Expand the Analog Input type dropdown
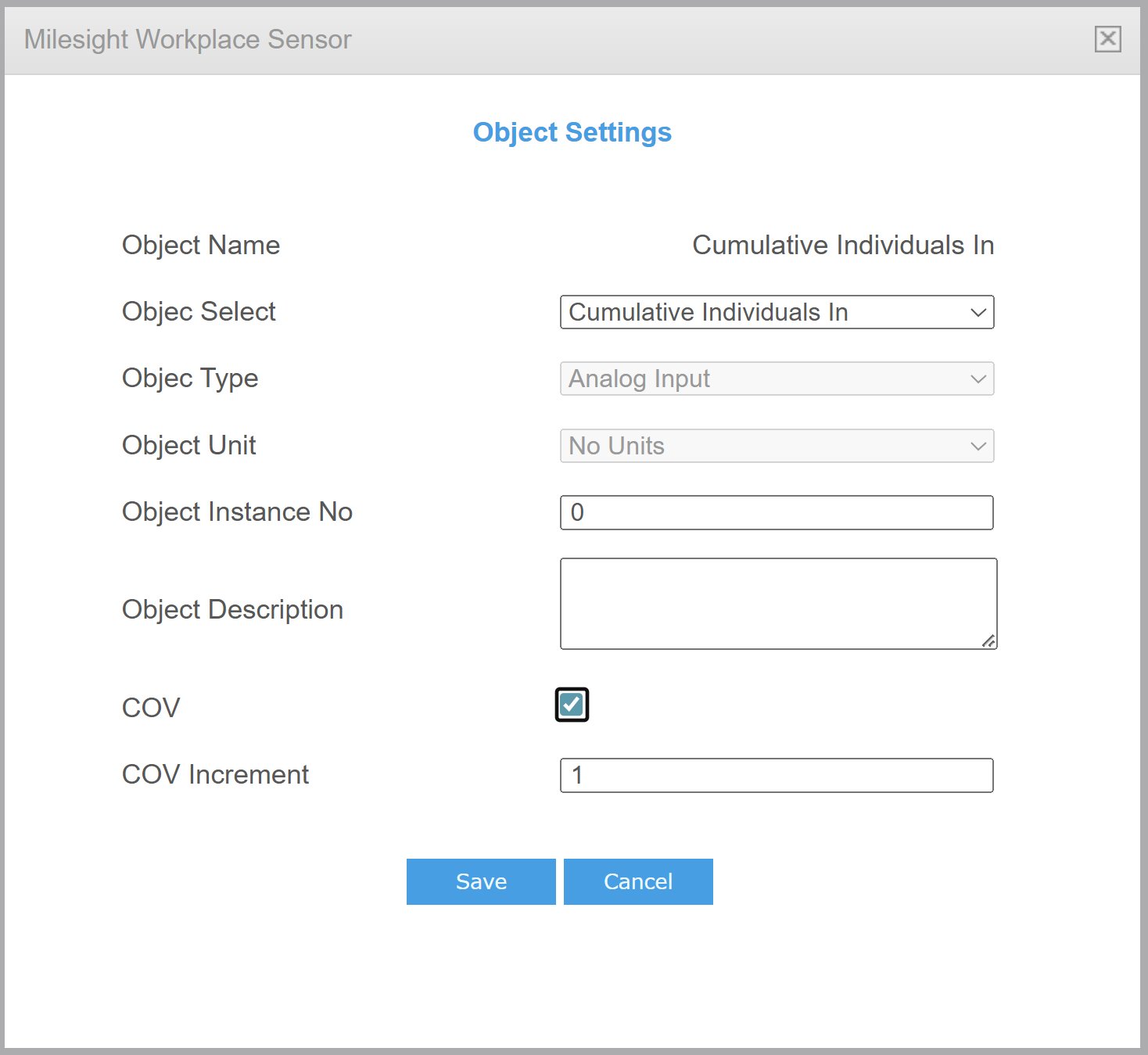This screenshot has height=1055, width=1148. click(777, 379)
